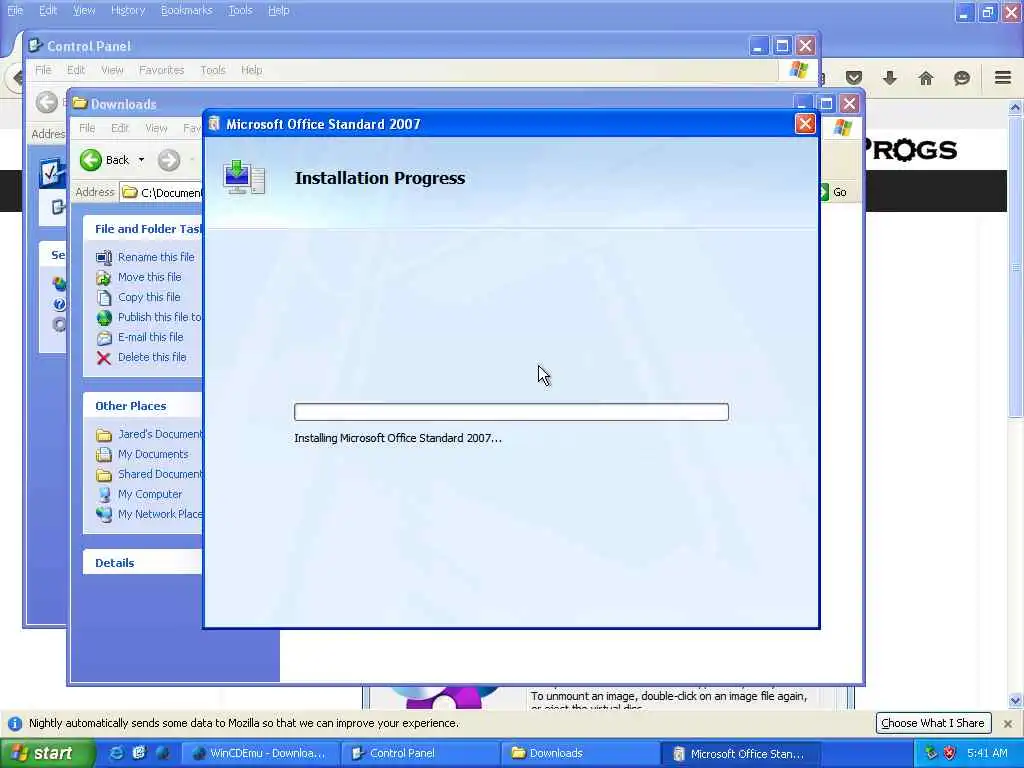The image size is (1024, 768).
Task: Open Shared Documents in Other Places
Action: pyautogui.click(x=160, y=474)
